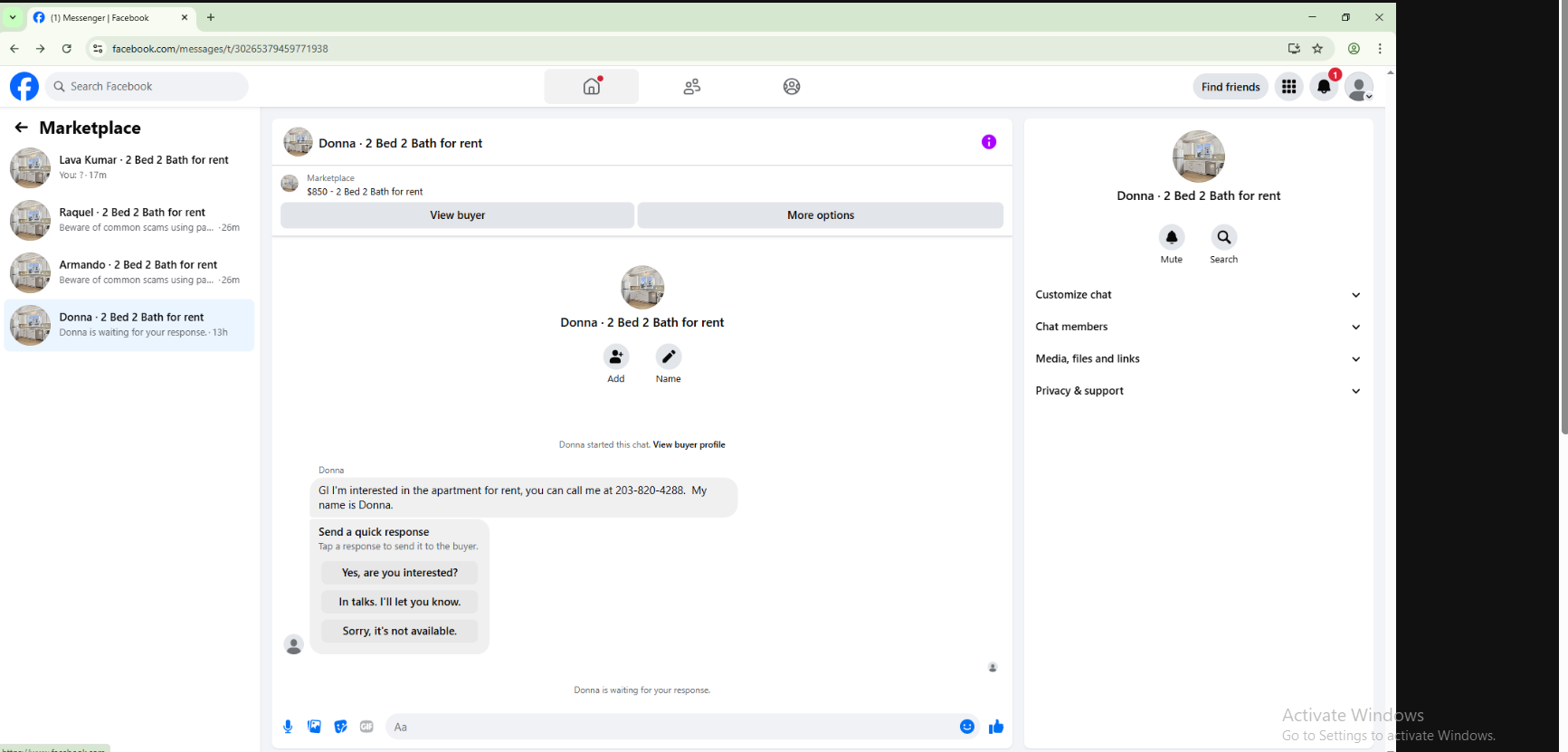
Task: Click the voice clip microphone icon
Action: [x=288, y=727]
